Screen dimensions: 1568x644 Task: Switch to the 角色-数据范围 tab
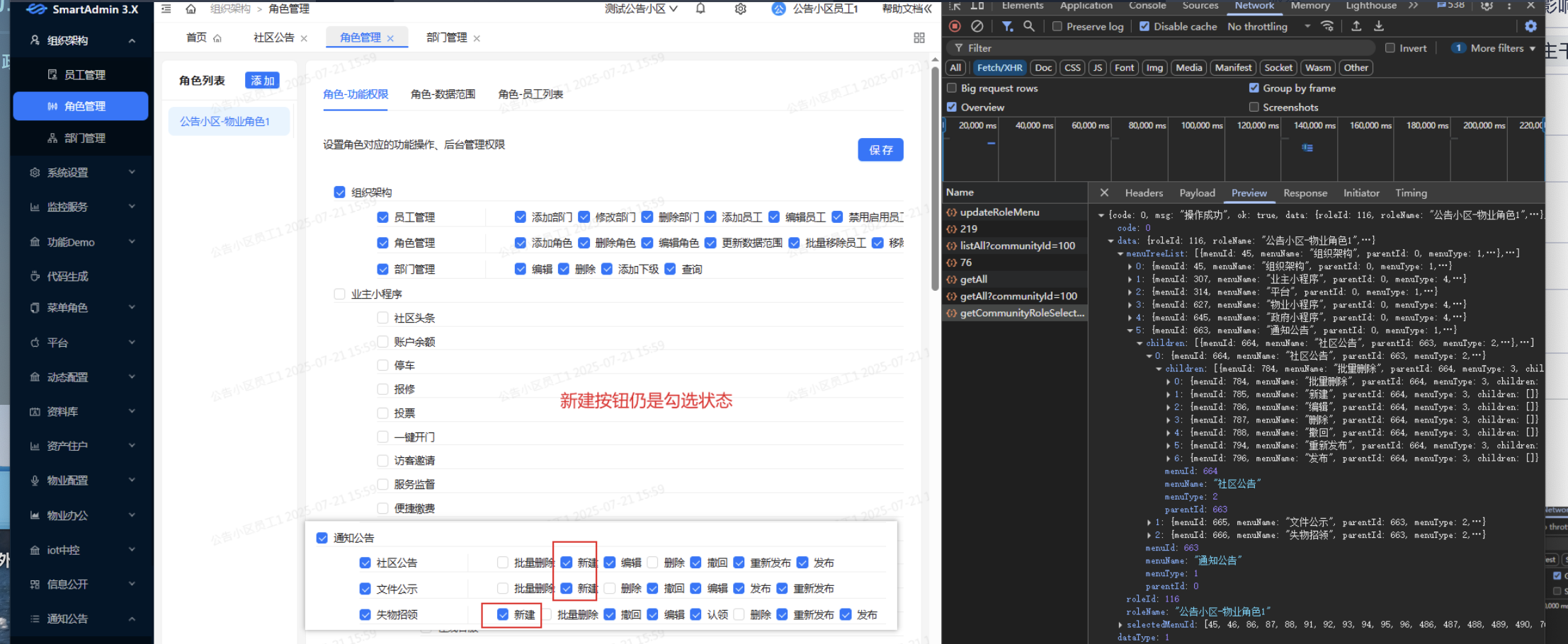click(x=443, y=94)
